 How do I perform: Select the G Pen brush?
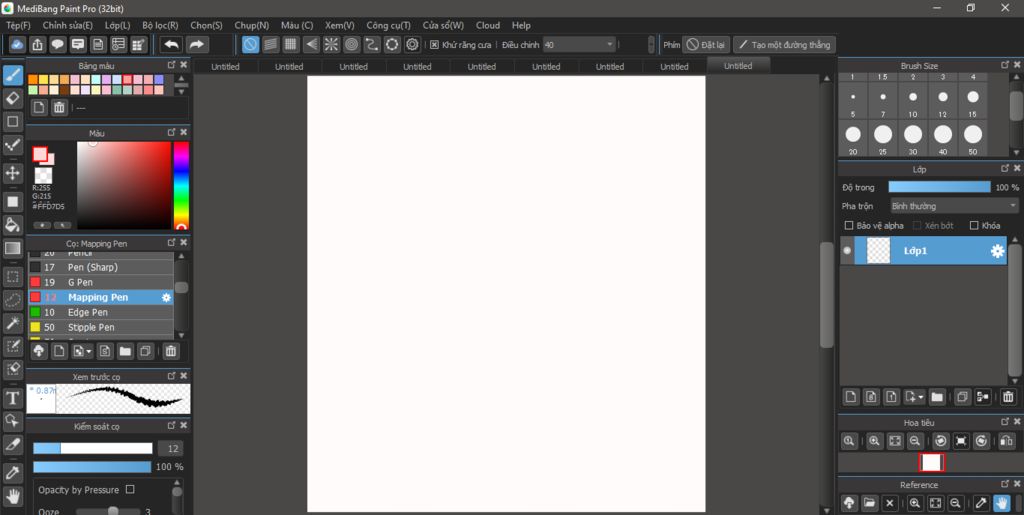[x=101, y=283]
